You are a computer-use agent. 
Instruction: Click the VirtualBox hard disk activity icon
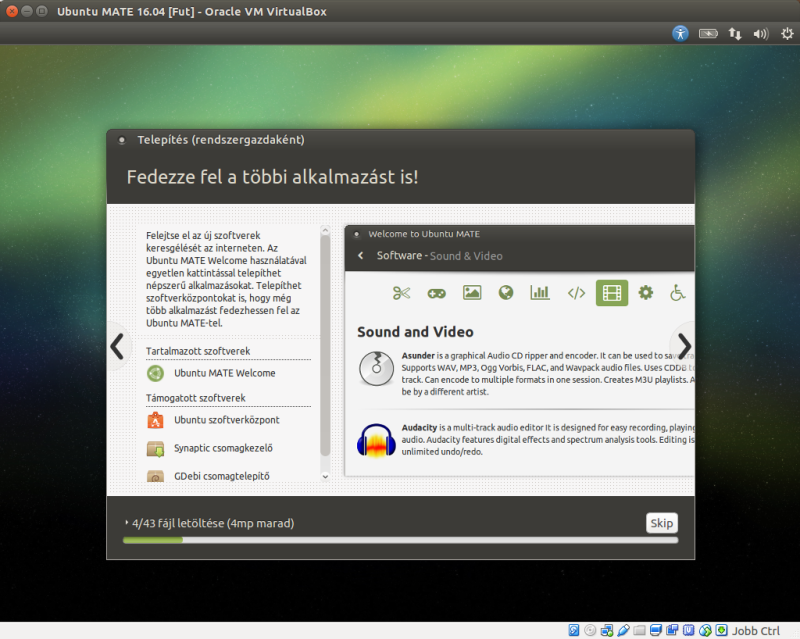[574, 630]
